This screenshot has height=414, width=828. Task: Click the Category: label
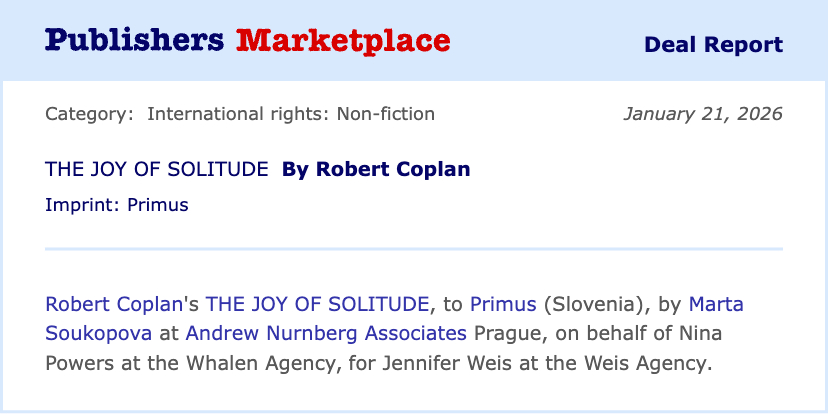[x=89, y=114]
